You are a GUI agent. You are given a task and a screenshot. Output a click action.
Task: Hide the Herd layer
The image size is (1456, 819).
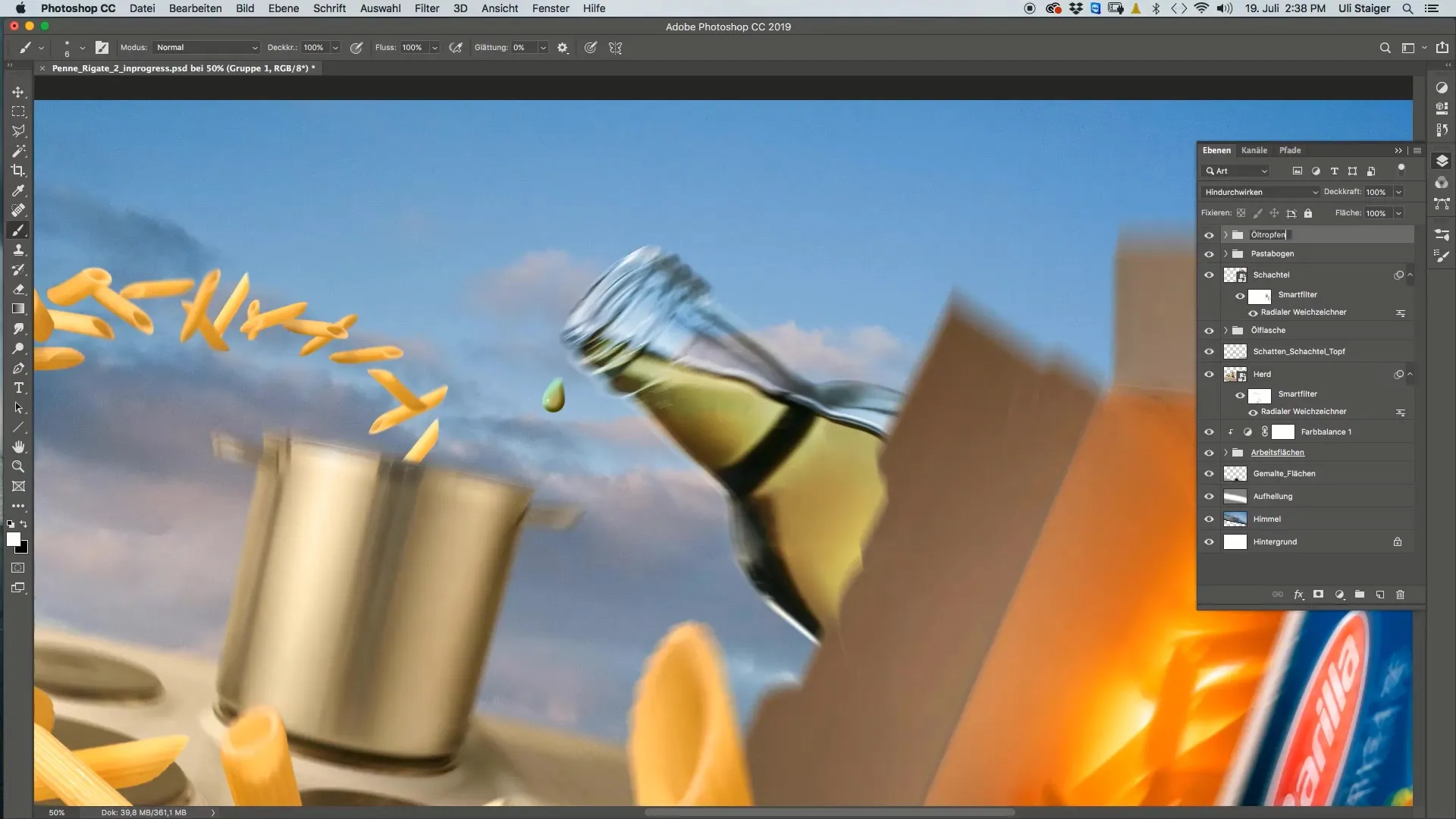point(1209,375)
